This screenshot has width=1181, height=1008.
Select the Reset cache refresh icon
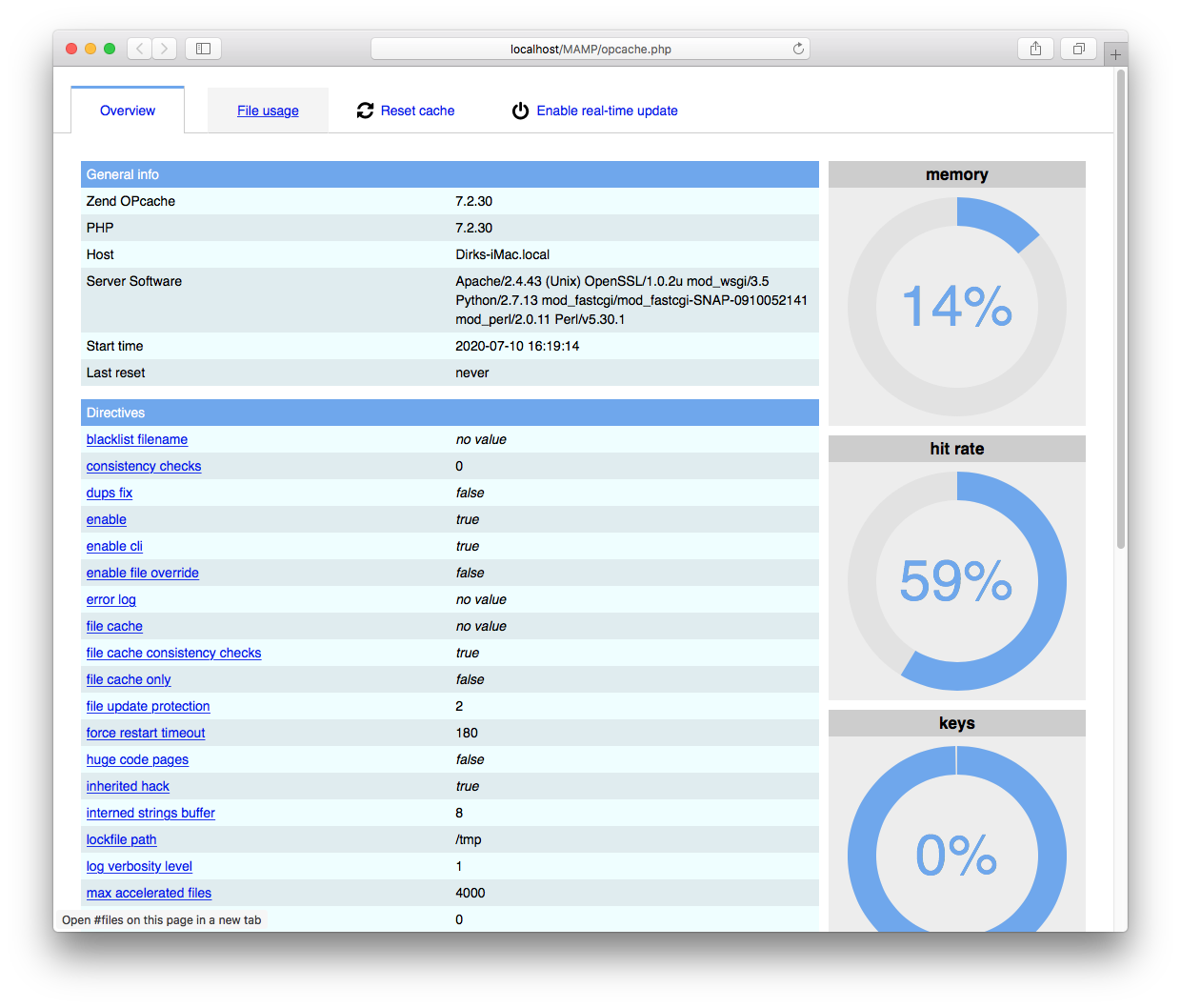coord(365,111)
